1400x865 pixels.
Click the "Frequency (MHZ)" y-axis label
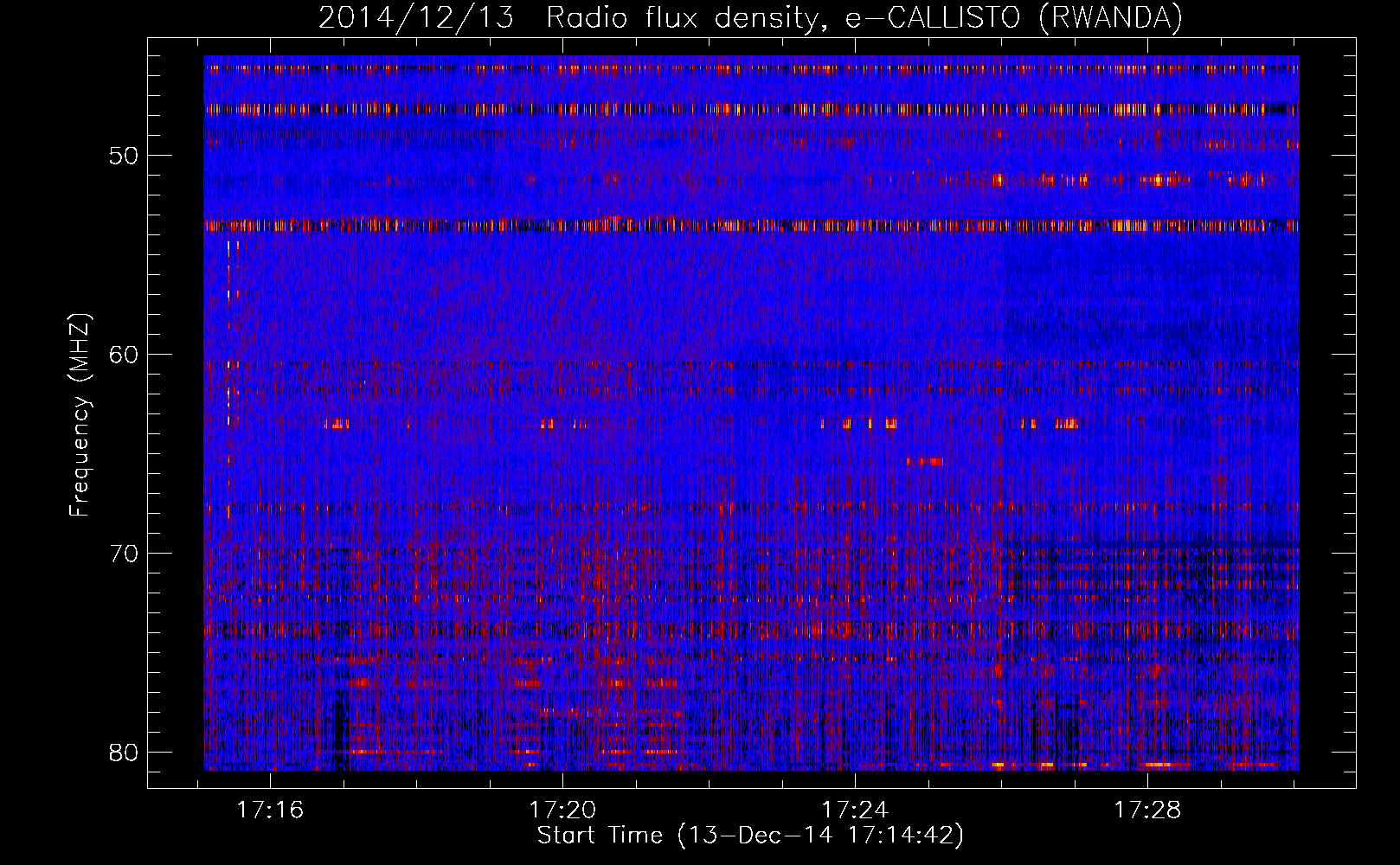click(80, 415)
